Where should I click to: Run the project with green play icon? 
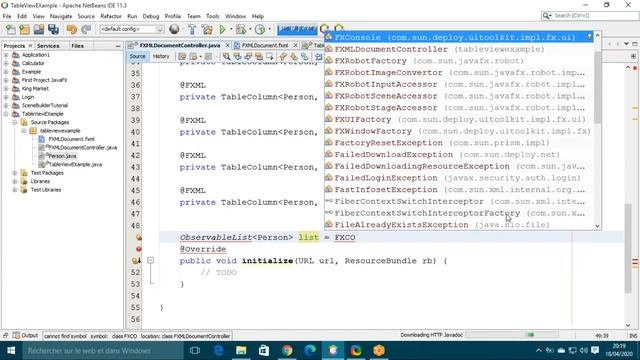click(222, 29)
